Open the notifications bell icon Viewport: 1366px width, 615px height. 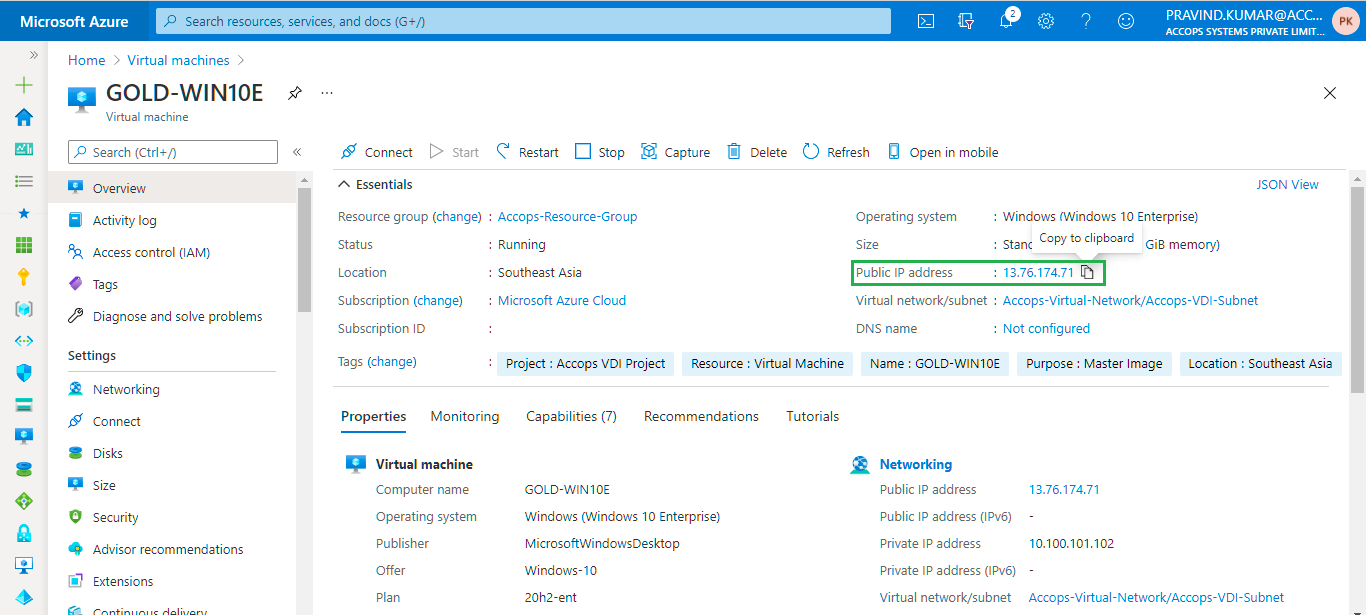pyautogui.click(x=1006, y=20)
